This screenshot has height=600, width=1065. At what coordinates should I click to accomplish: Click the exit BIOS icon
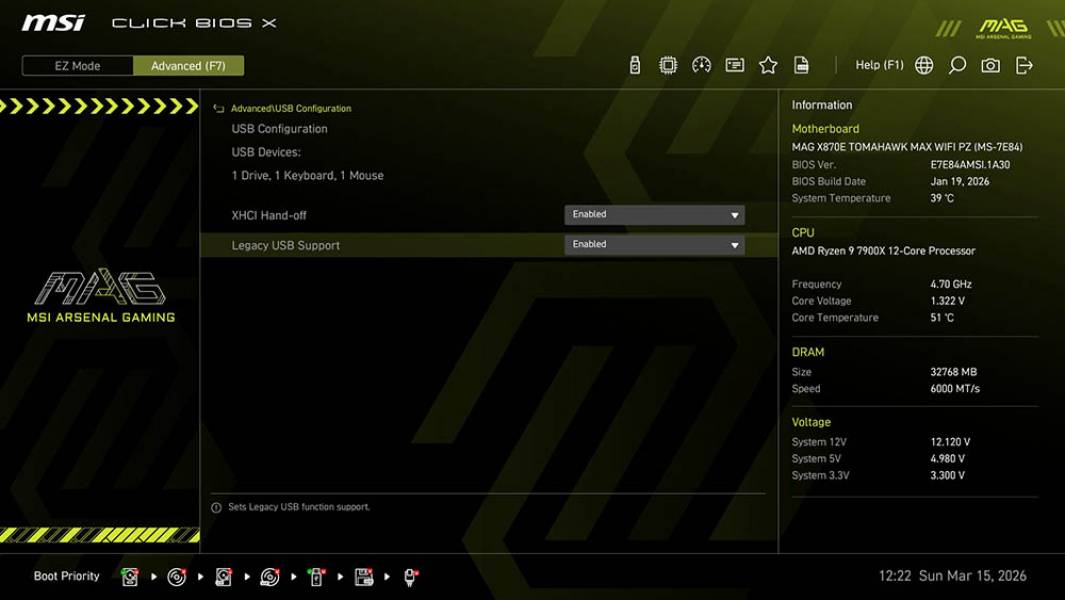point(1023,64)
